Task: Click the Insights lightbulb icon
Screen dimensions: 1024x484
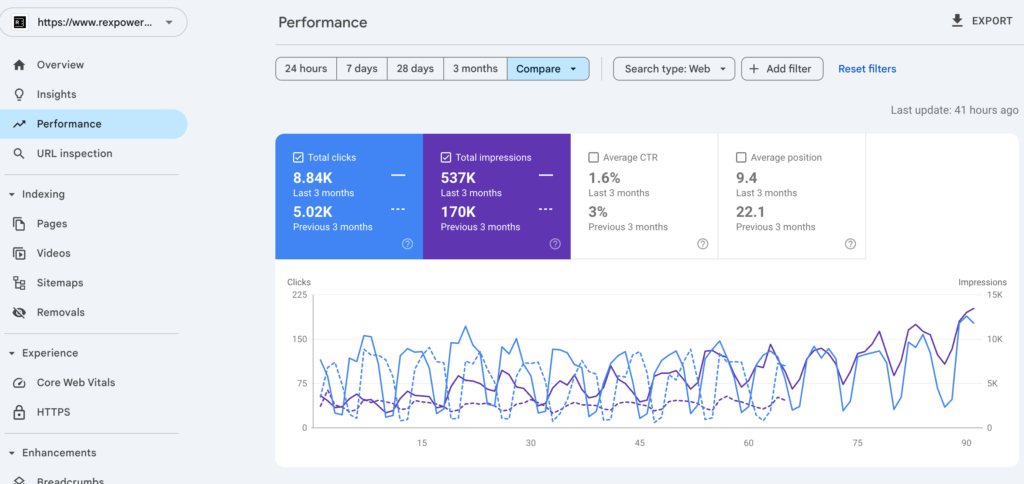Action: 18,95
